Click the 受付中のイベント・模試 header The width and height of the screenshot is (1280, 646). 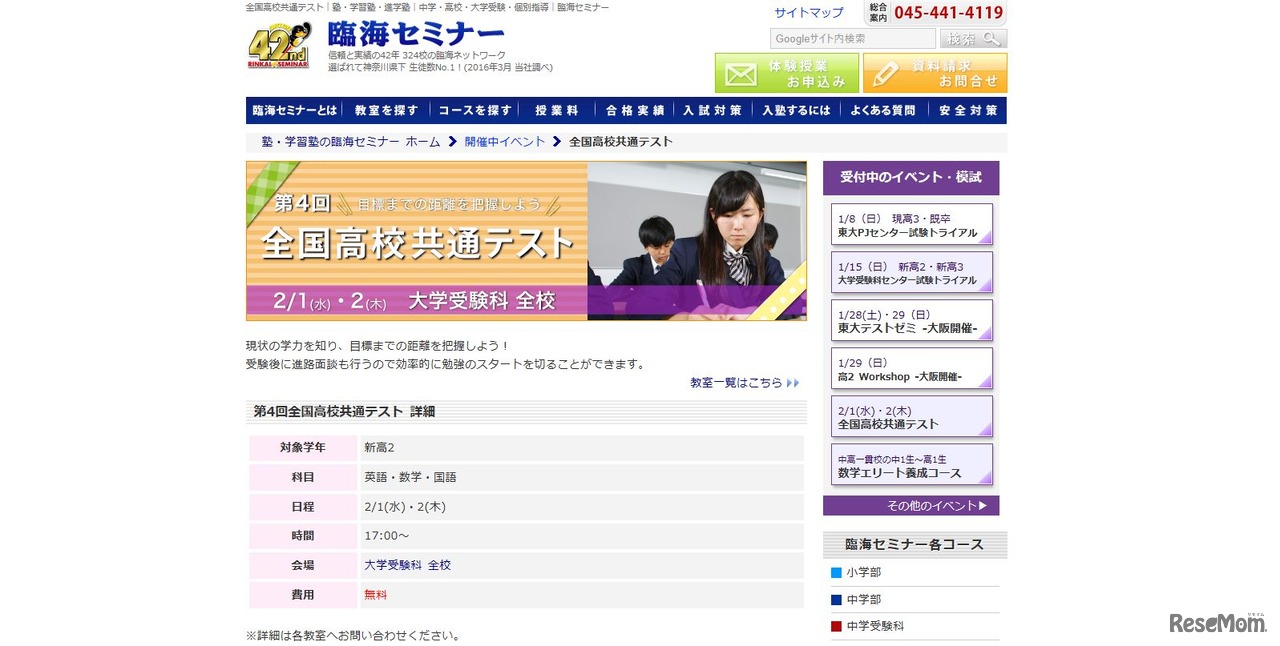coord(911,177)
